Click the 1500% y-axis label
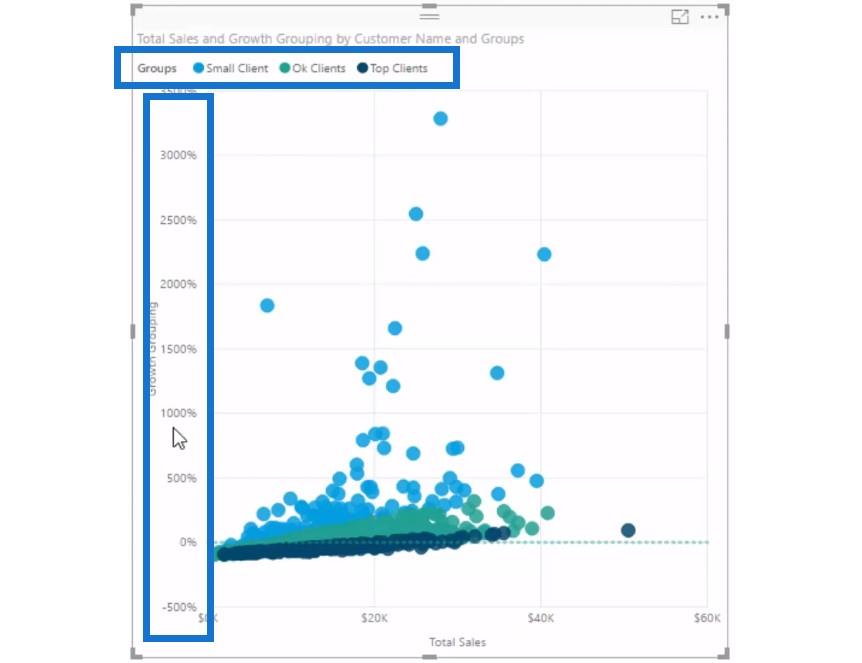The height and width of the screenshot is (663, 862). (178, 349)
